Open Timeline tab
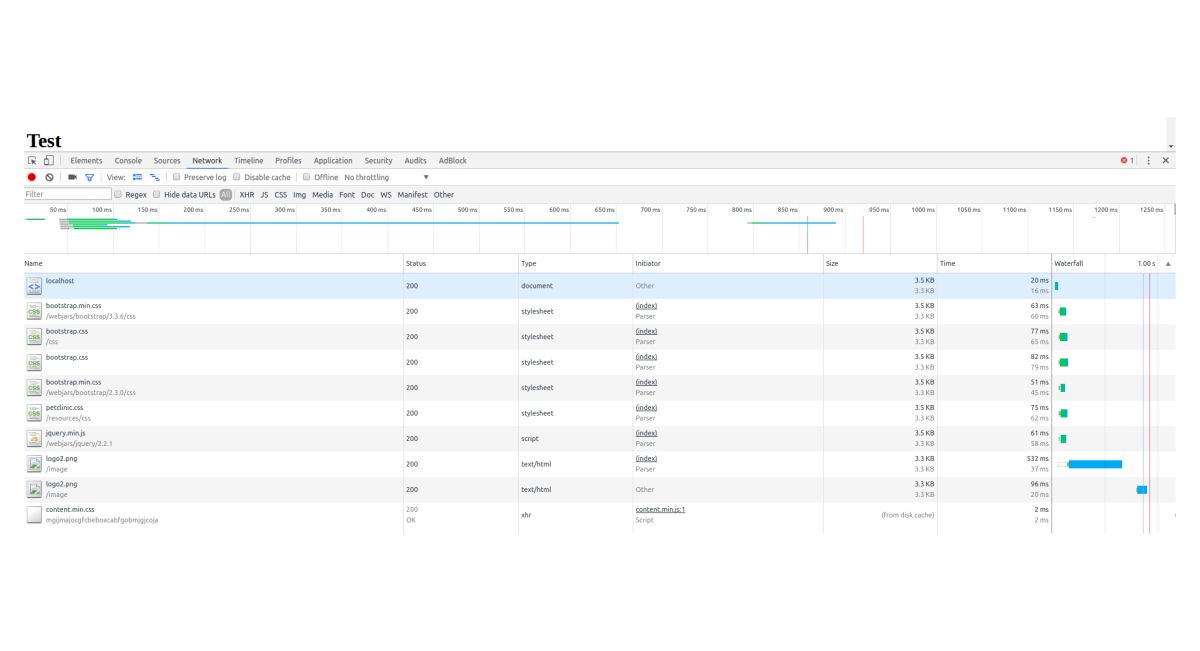Screen dimensions: 1200x651 (249, 160)
